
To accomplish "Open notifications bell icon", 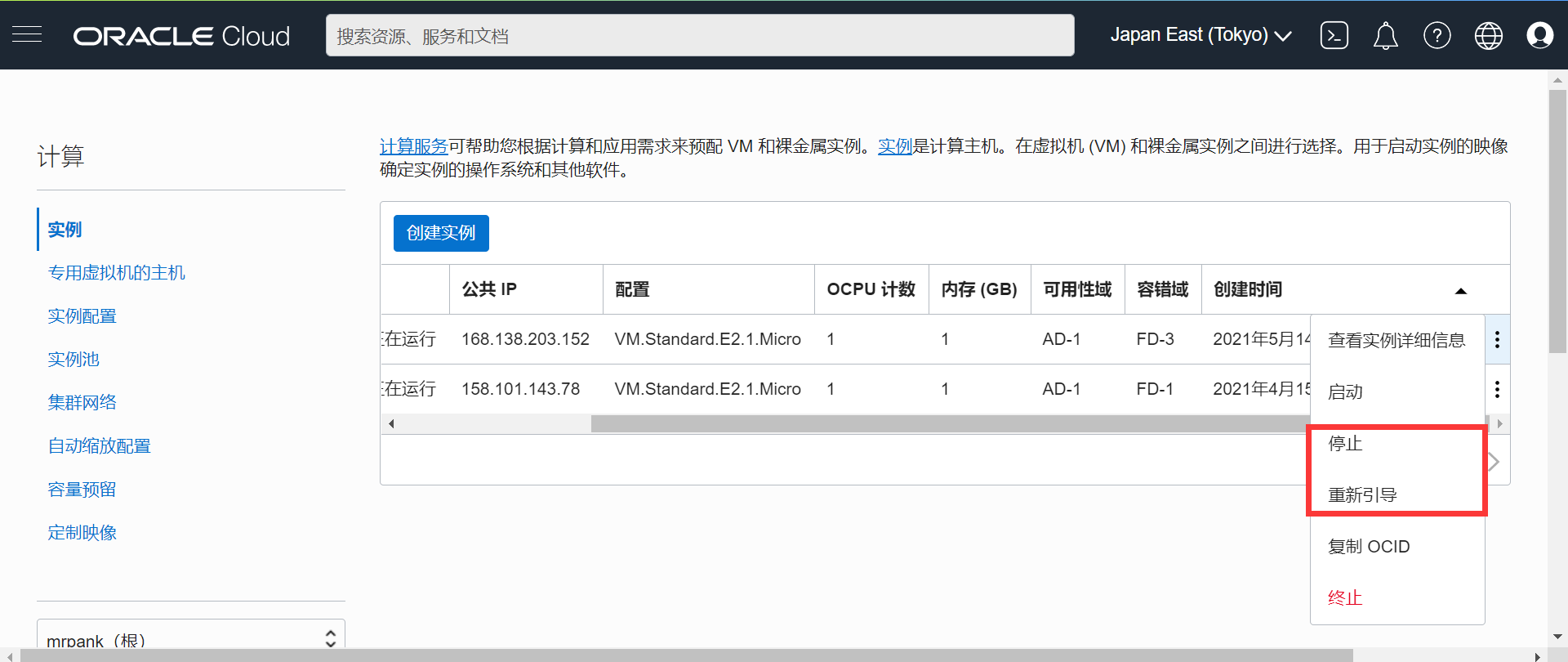I will tap(1386, 35).
